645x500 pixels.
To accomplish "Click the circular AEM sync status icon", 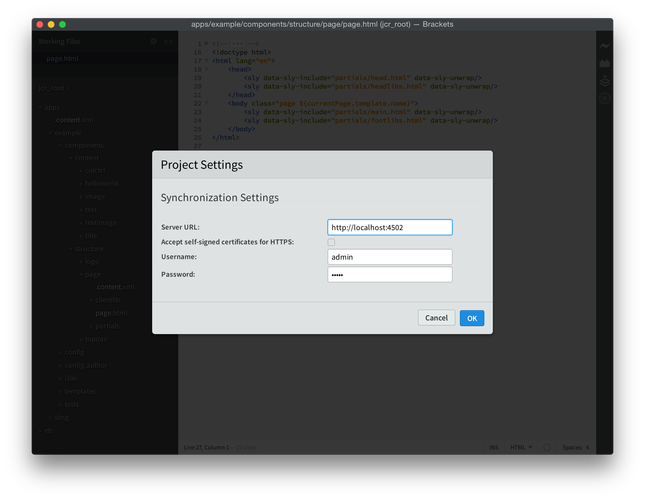I will 604,98.
